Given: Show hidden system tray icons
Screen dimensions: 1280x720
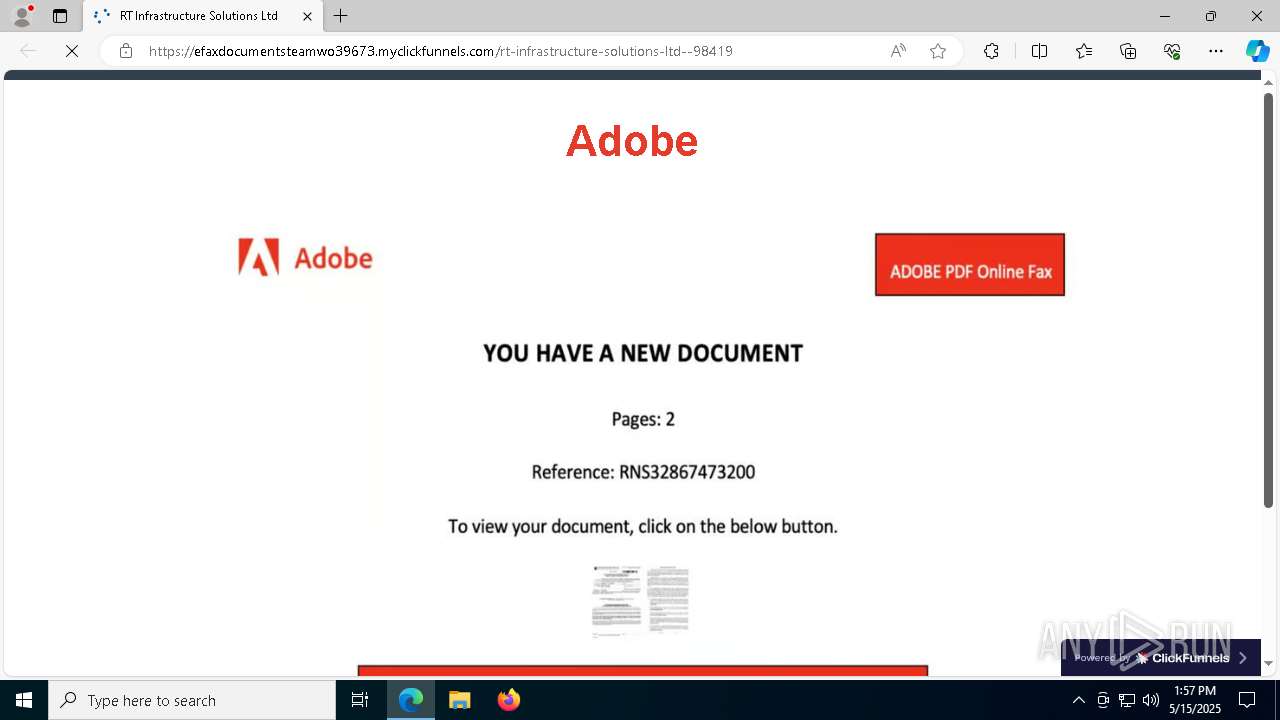Looking at the screenshot, I should click(x=1078, y=700).
